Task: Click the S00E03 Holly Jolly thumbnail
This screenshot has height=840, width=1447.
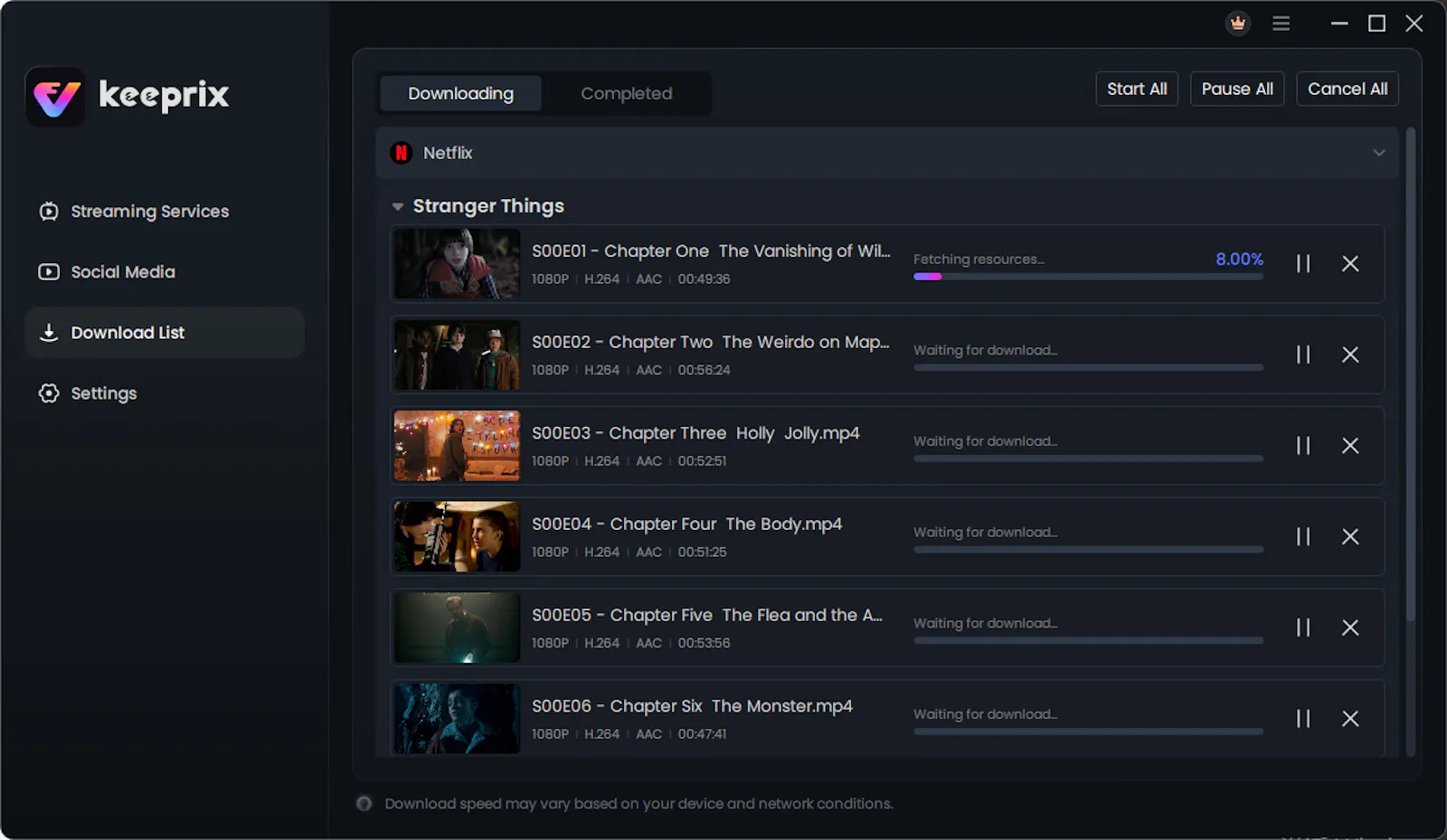Action: [x=458, y=446]
